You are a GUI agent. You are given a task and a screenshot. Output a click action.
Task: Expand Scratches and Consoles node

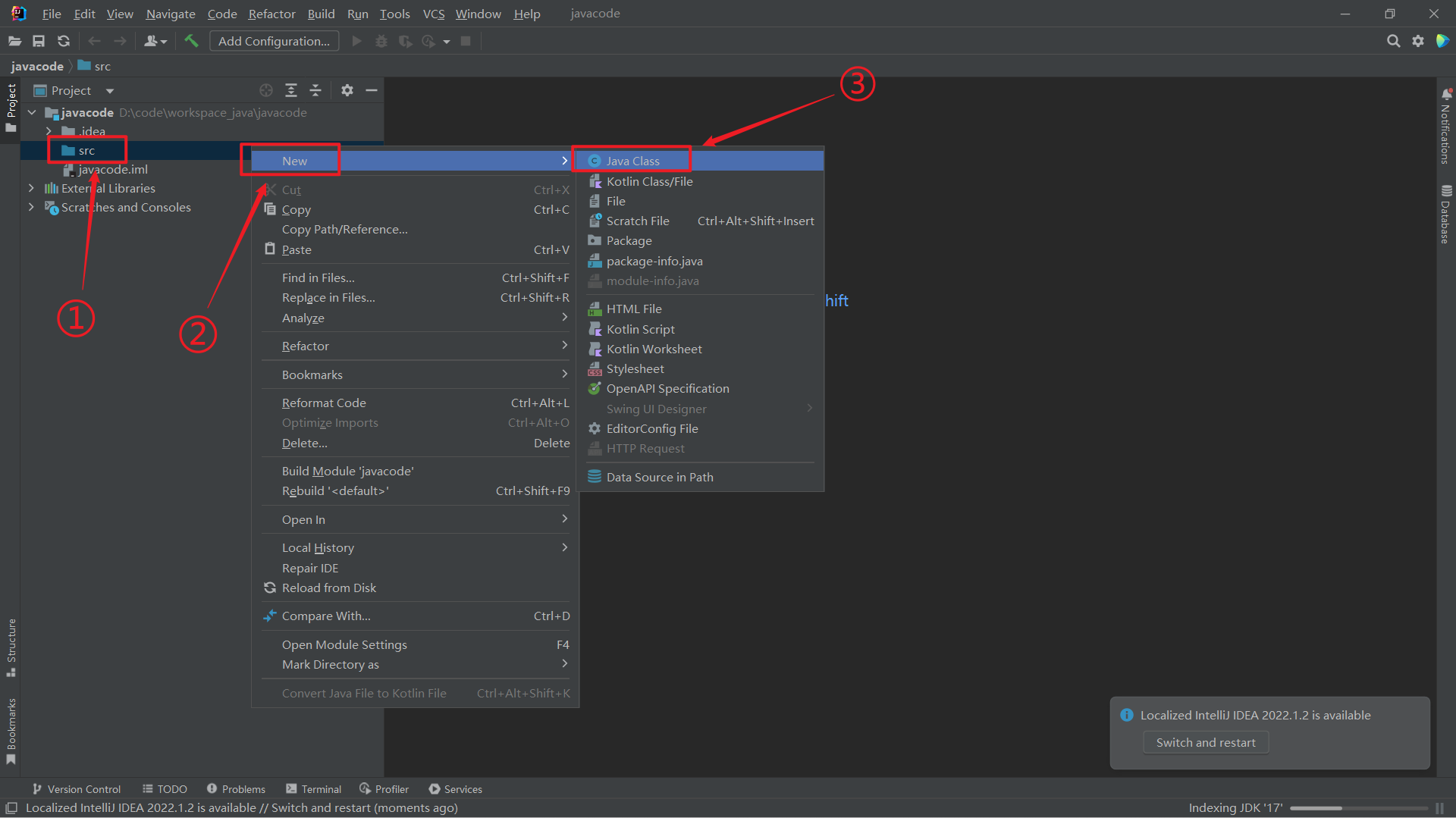pos(31,207)
